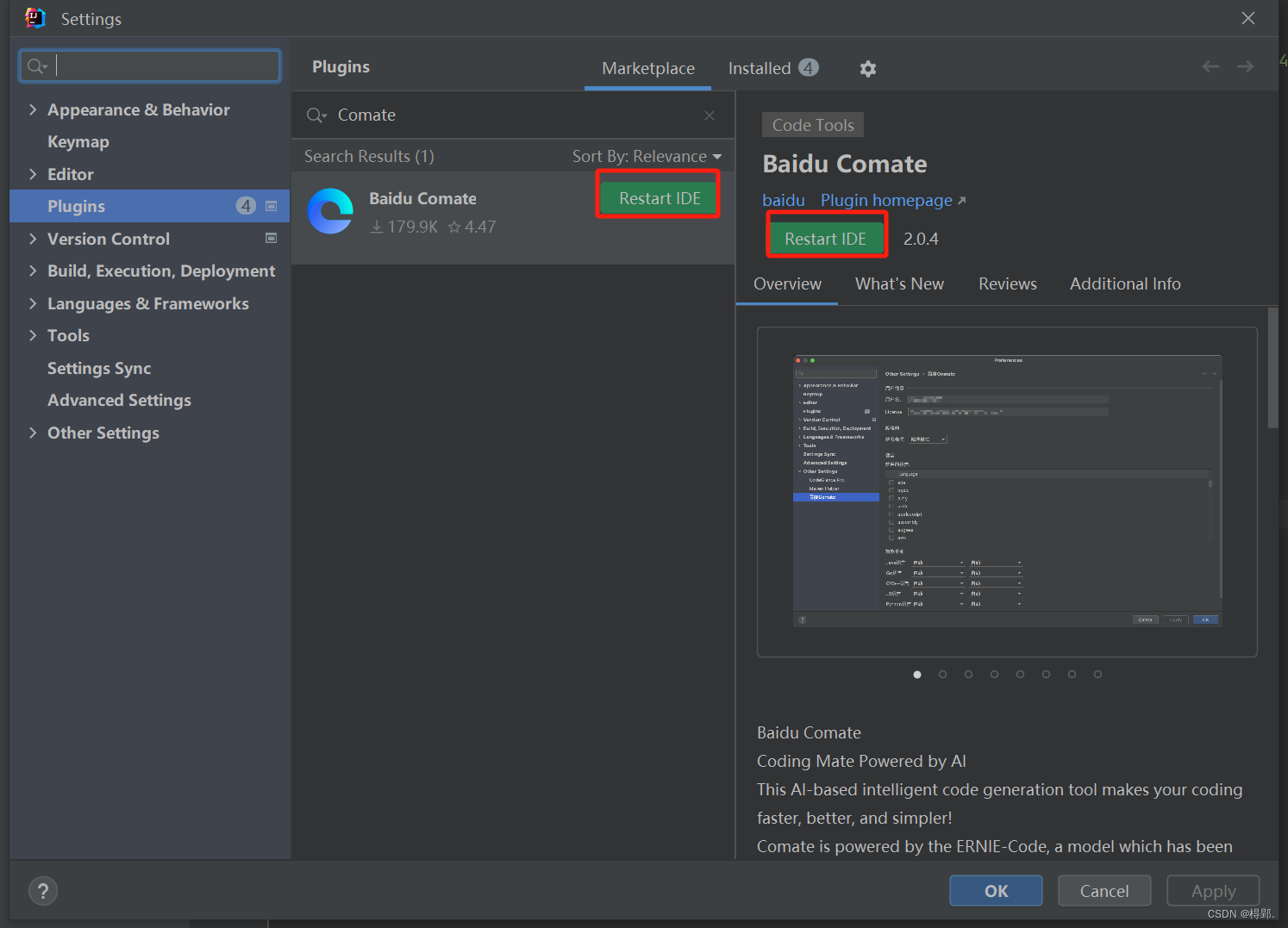Open the baidu vendor link
The height and width of the screenshot is (928, 1288).
click(x=784, y=200)
